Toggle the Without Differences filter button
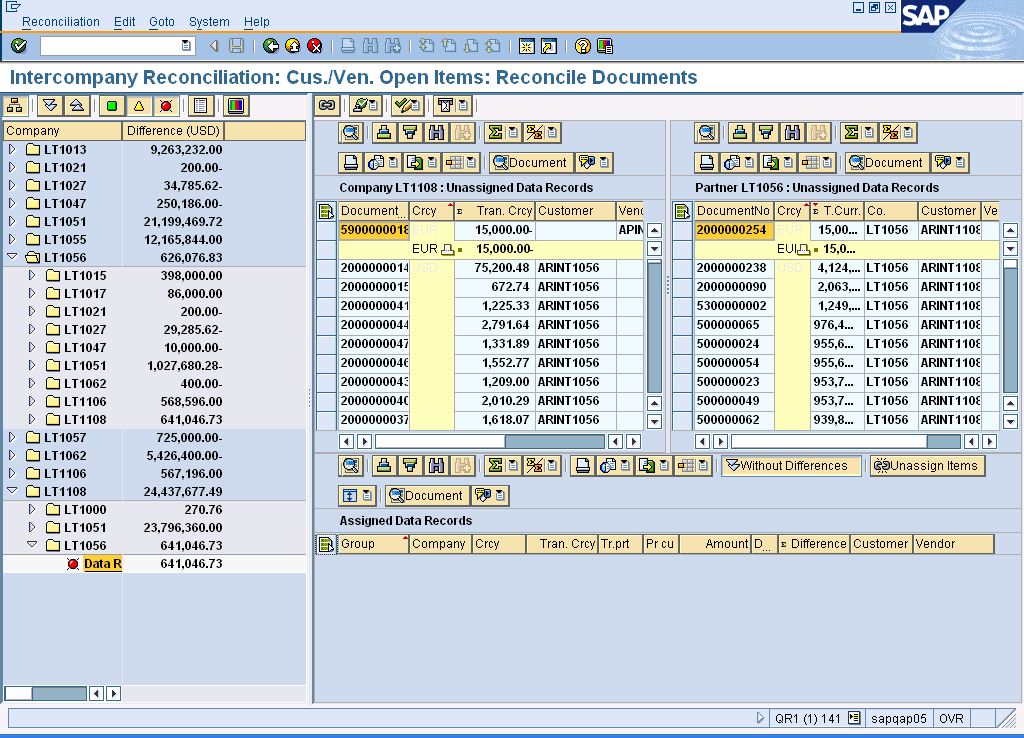The image size is (1024, 738). (791, 466)
